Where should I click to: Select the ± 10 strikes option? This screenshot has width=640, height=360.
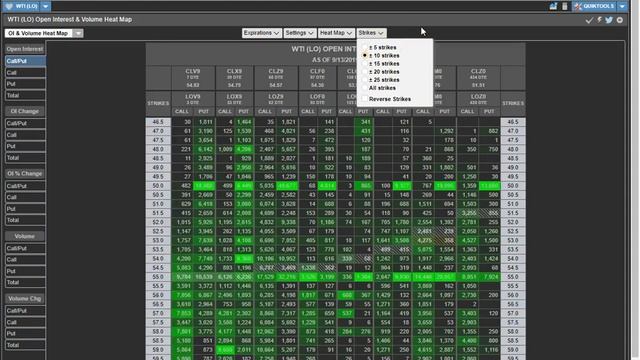coord(380,56)
